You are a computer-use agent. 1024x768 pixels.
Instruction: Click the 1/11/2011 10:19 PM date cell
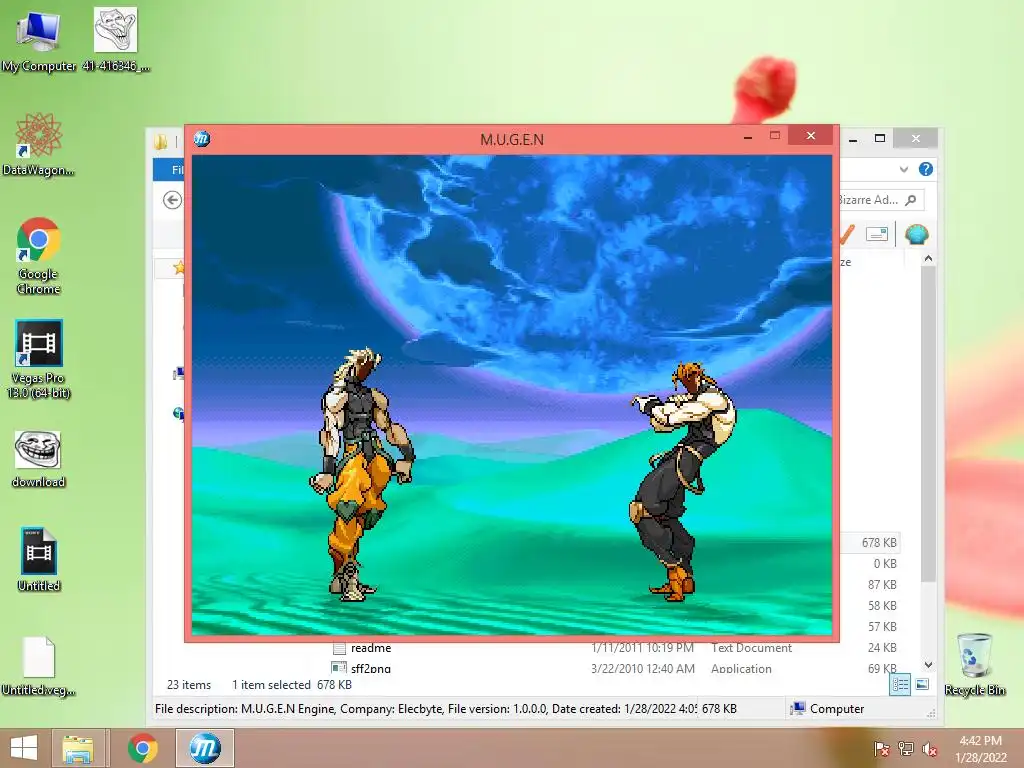[x=642, y=648]
